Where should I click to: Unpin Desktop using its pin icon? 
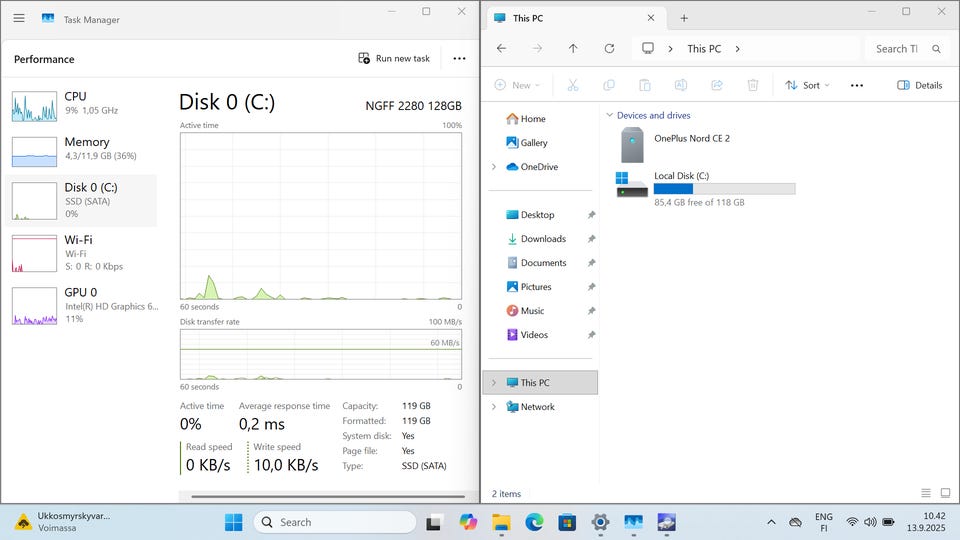(591, 215)
